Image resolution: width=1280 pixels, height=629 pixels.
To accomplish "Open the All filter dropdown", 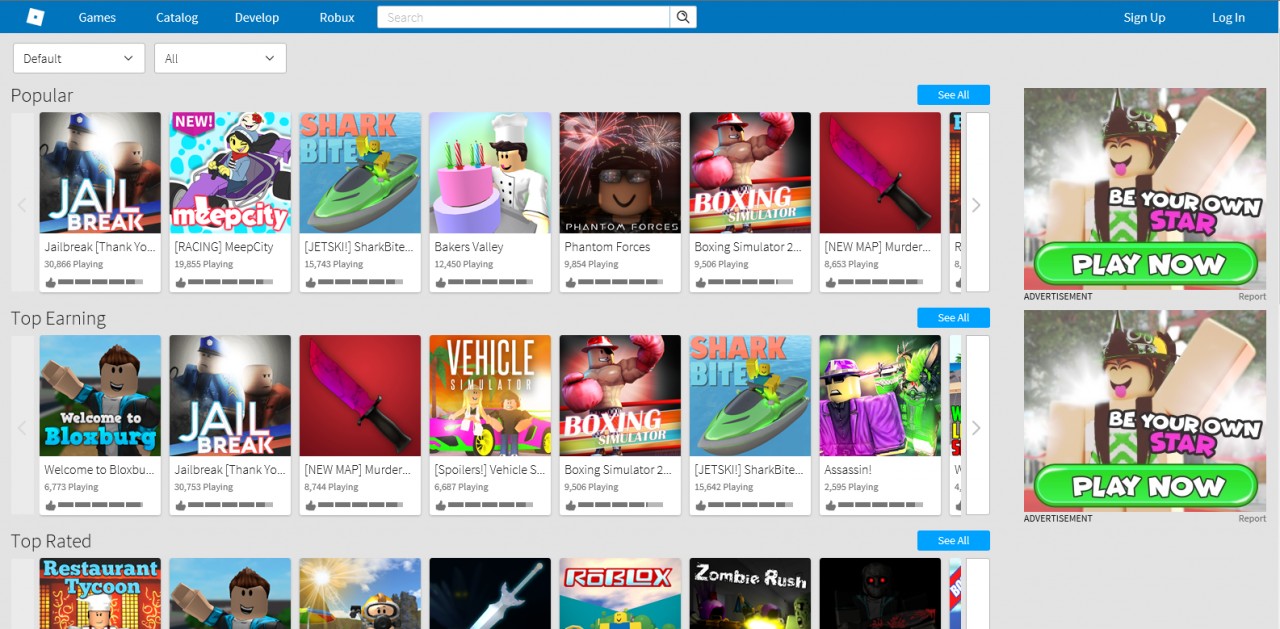I will coord(220,58).
